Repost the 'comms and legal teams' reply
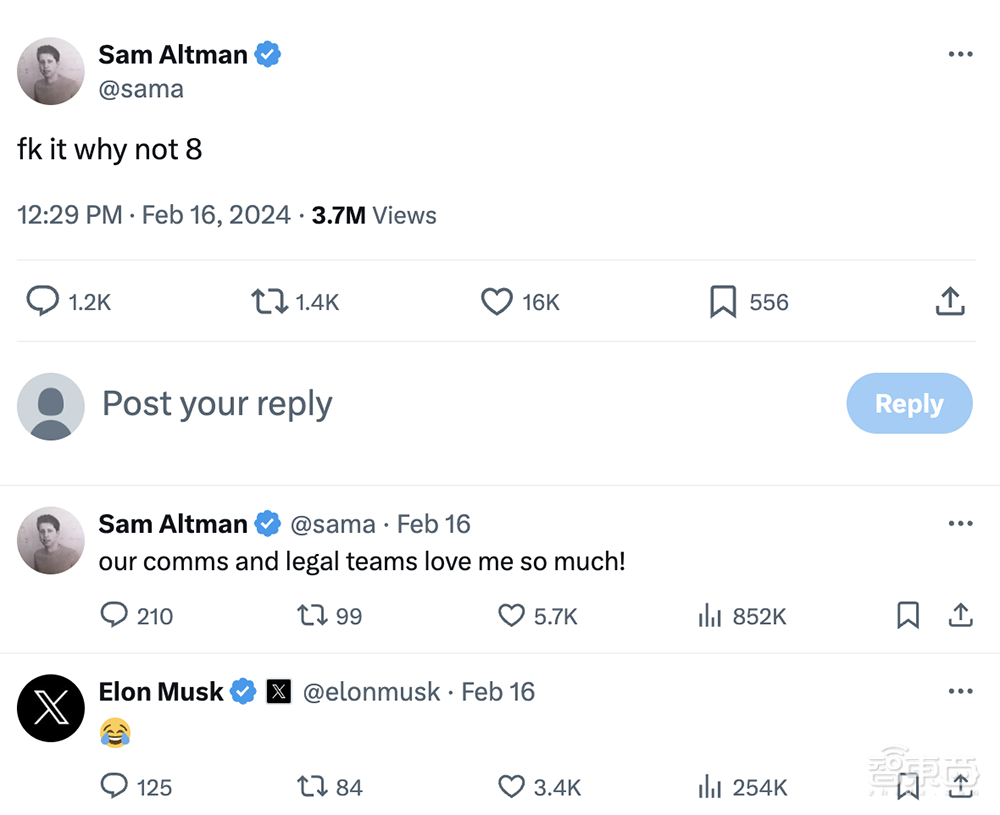The height and width of the screenshot is (815, 1000). coord(312,615)
